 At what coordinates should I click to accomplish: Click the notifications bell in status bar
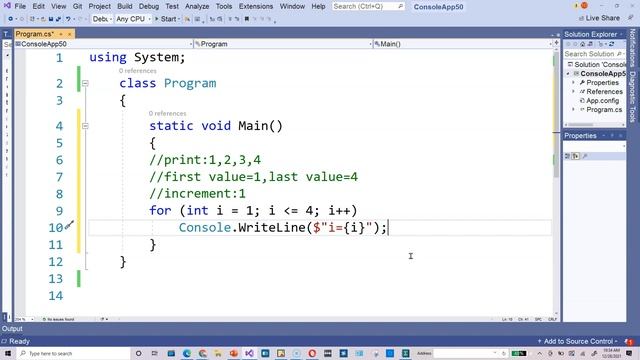click(x=629, y=341)
